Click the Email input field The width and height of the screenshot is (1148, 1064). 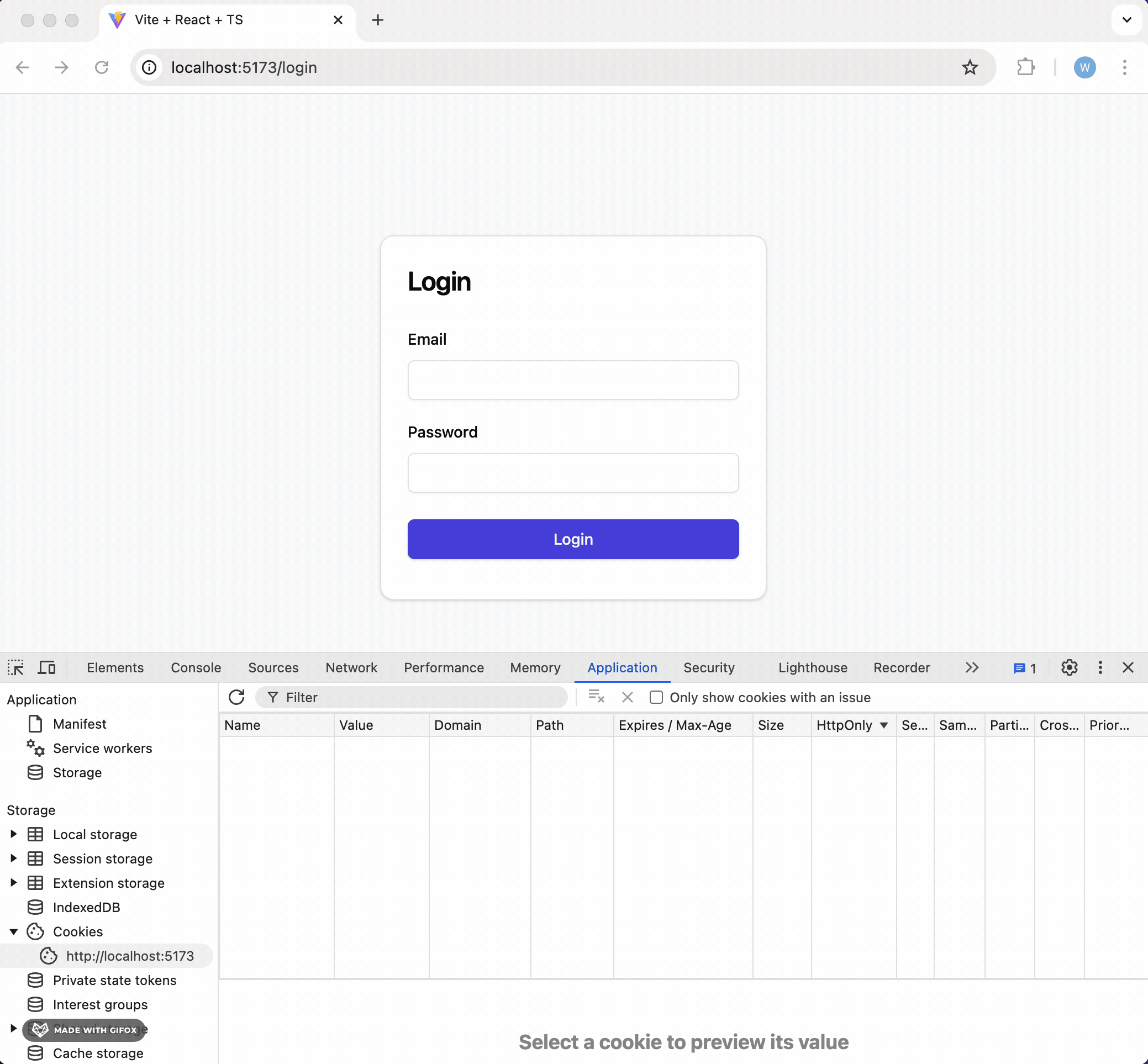click(573, 380)
